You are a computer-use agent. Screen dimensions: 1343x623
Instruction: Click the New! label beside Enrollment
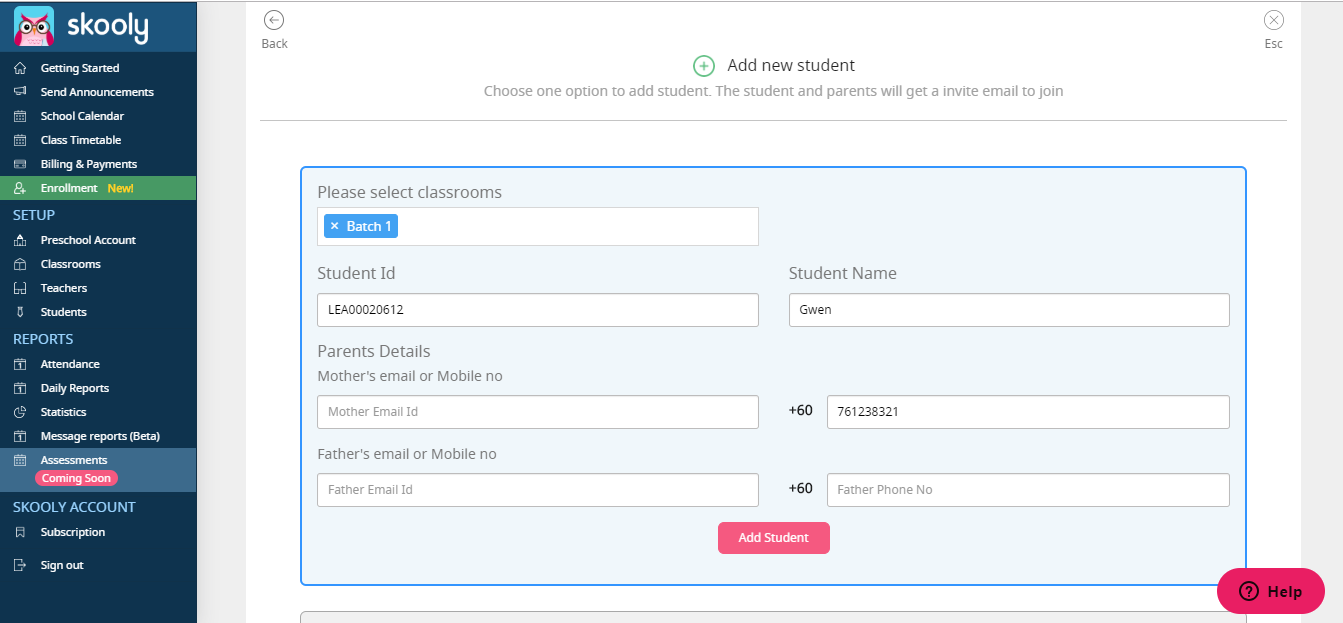(120, 188)
